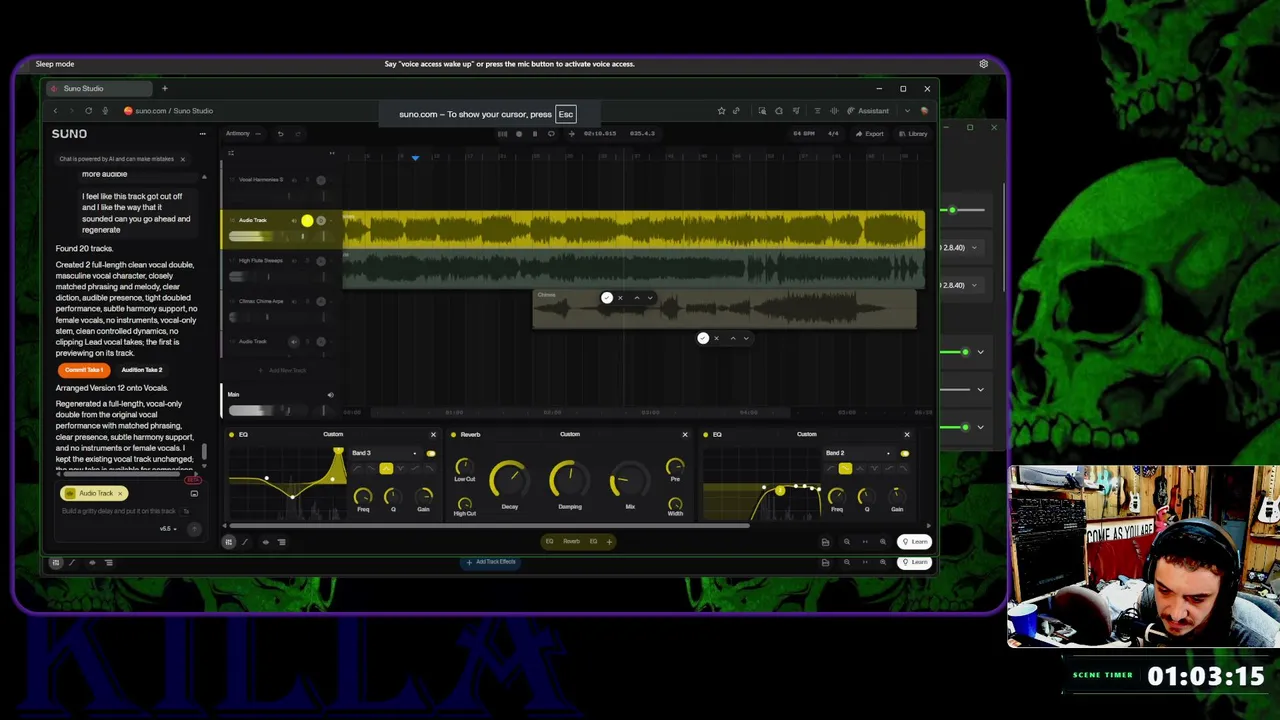1280x720 pixels.
Task: Open the Assistant panel in the browser toolbar
Action: pos(868,111)
